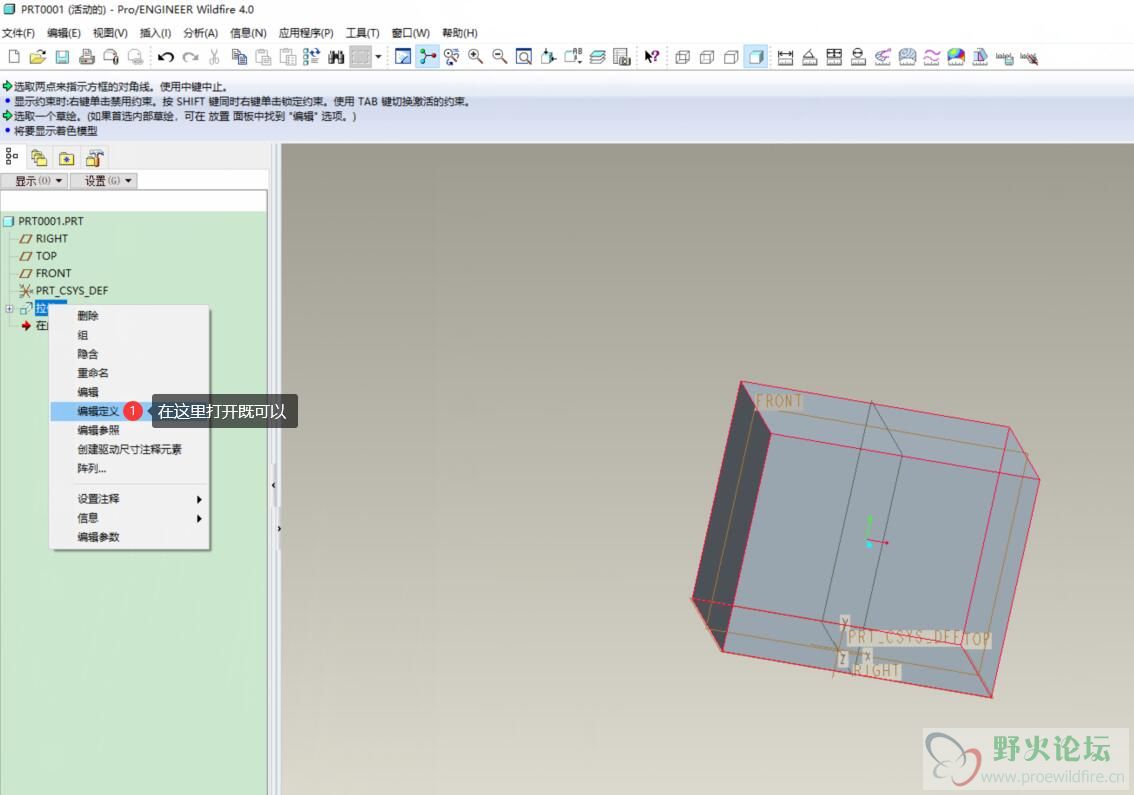Screen dimensions: 1134x795
Task: Show the Model Tree tab icon
Action: tap(12, 156)
